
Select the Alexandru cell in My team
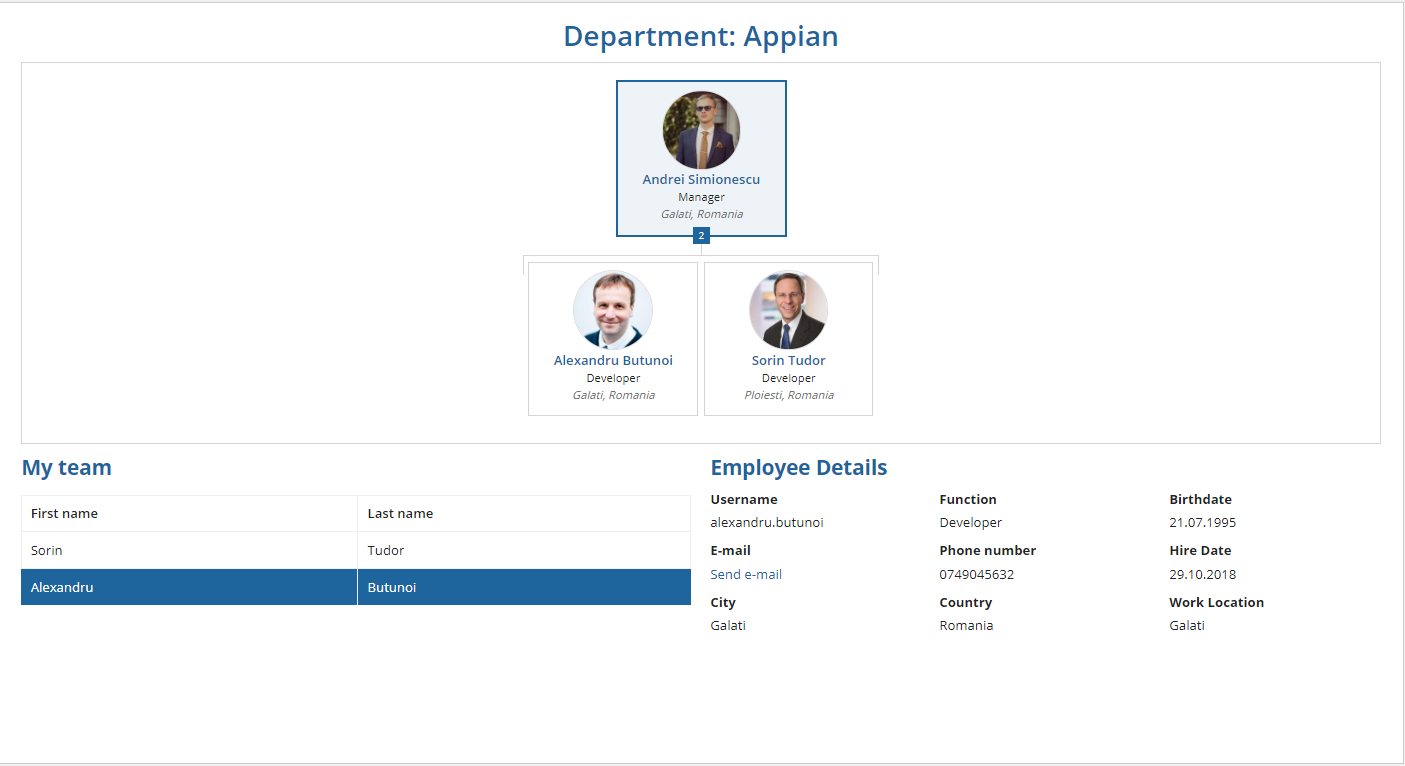189,587
